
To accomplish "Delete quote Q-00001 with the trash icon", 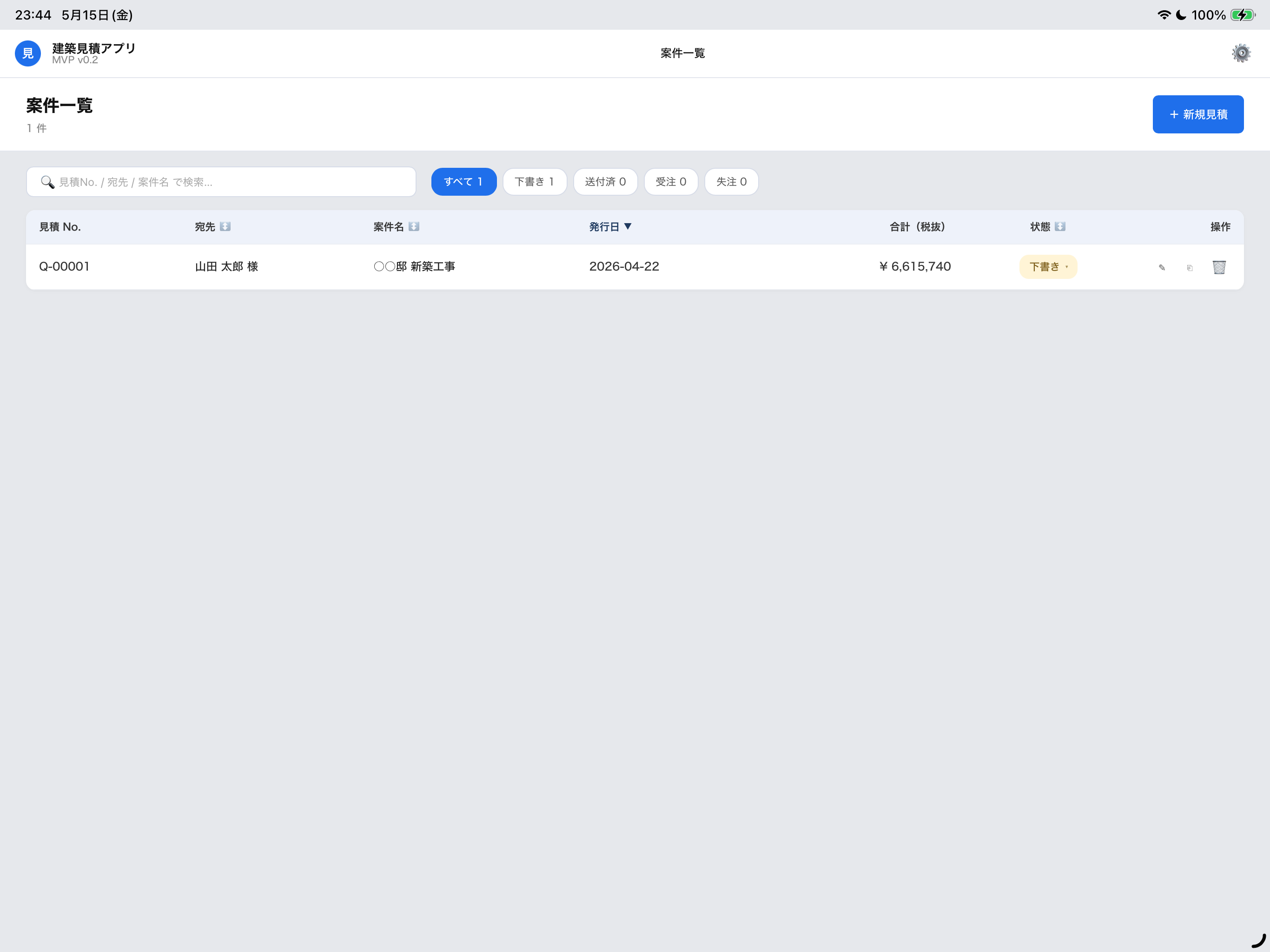I will pos(1219,267).
